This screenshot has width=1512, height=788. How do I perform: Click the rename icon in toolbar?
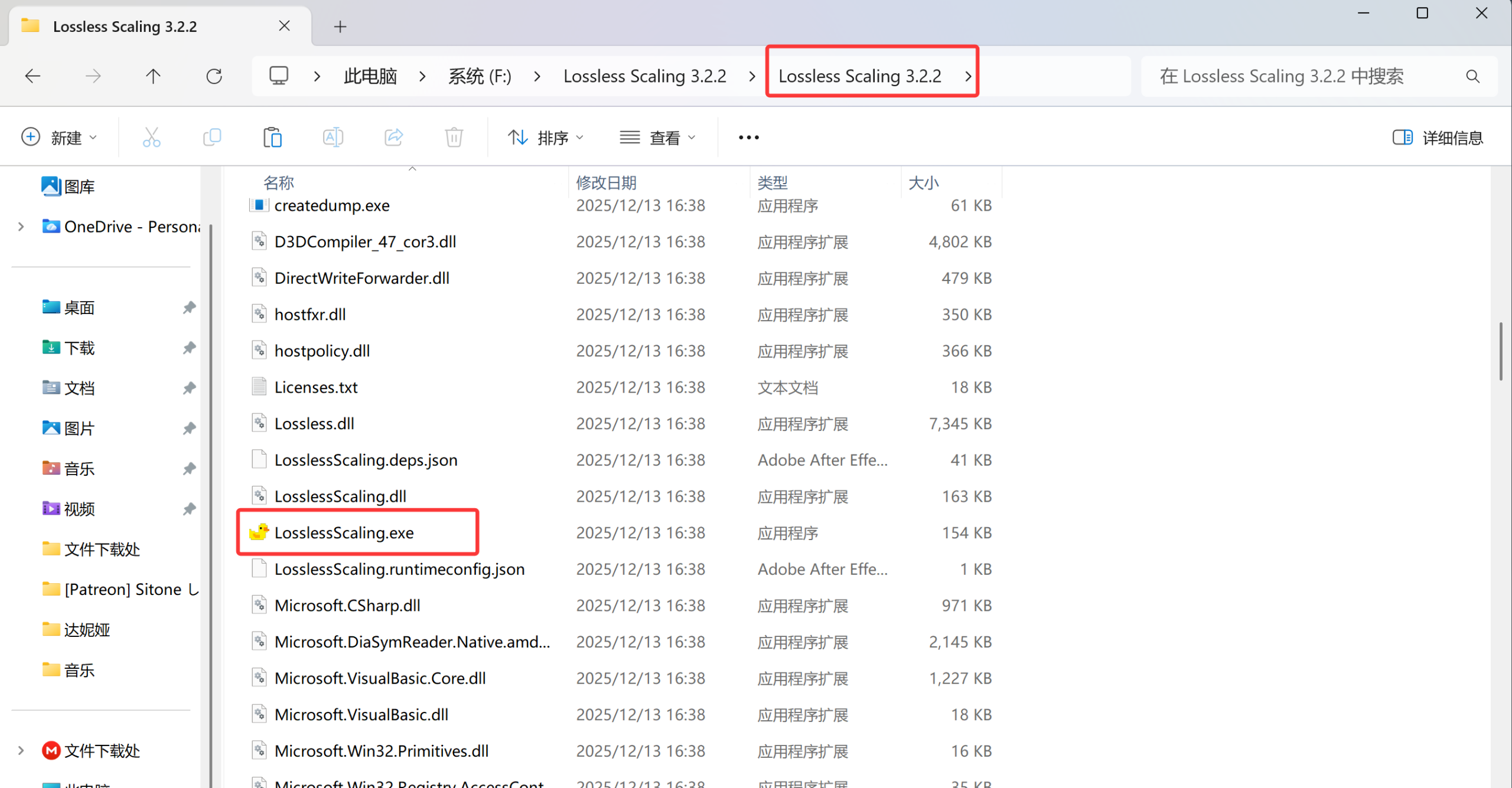point(333,138)
